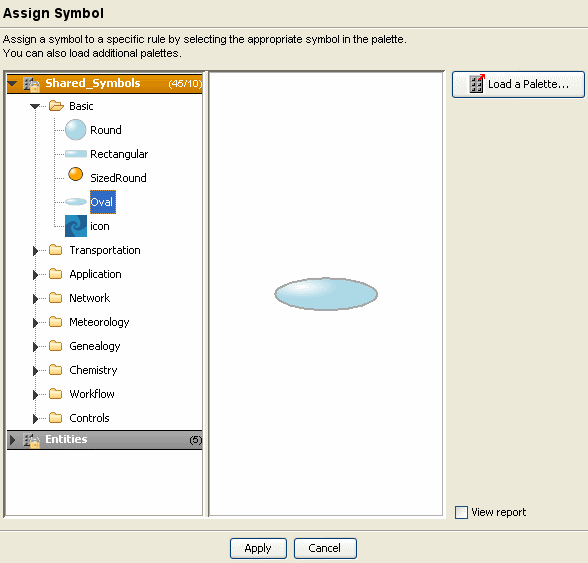This screenshot has height=563, width=588.
Task: Select the Round sphere symbol icon
Action: click(75, 130)
